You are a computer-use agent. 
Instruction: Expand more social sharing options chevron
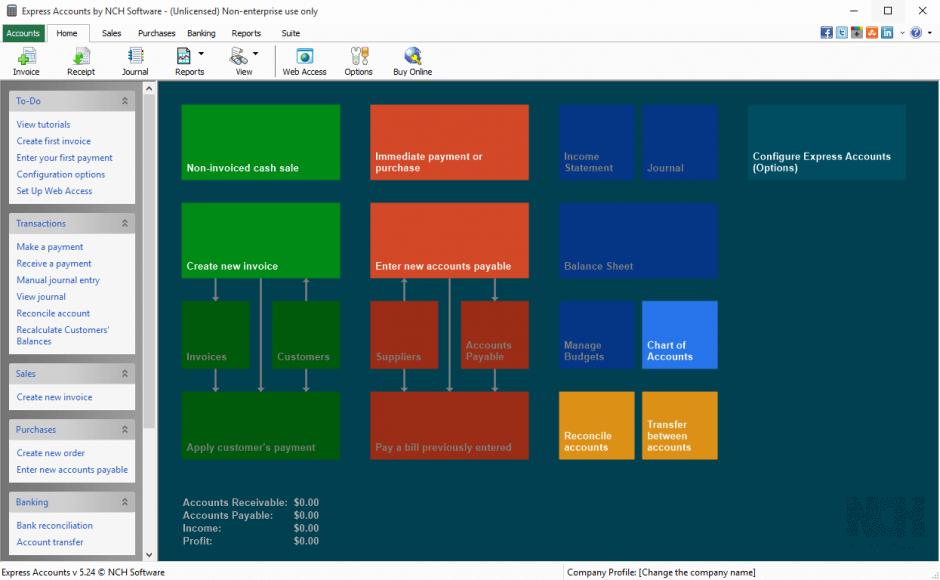(902, 34)
